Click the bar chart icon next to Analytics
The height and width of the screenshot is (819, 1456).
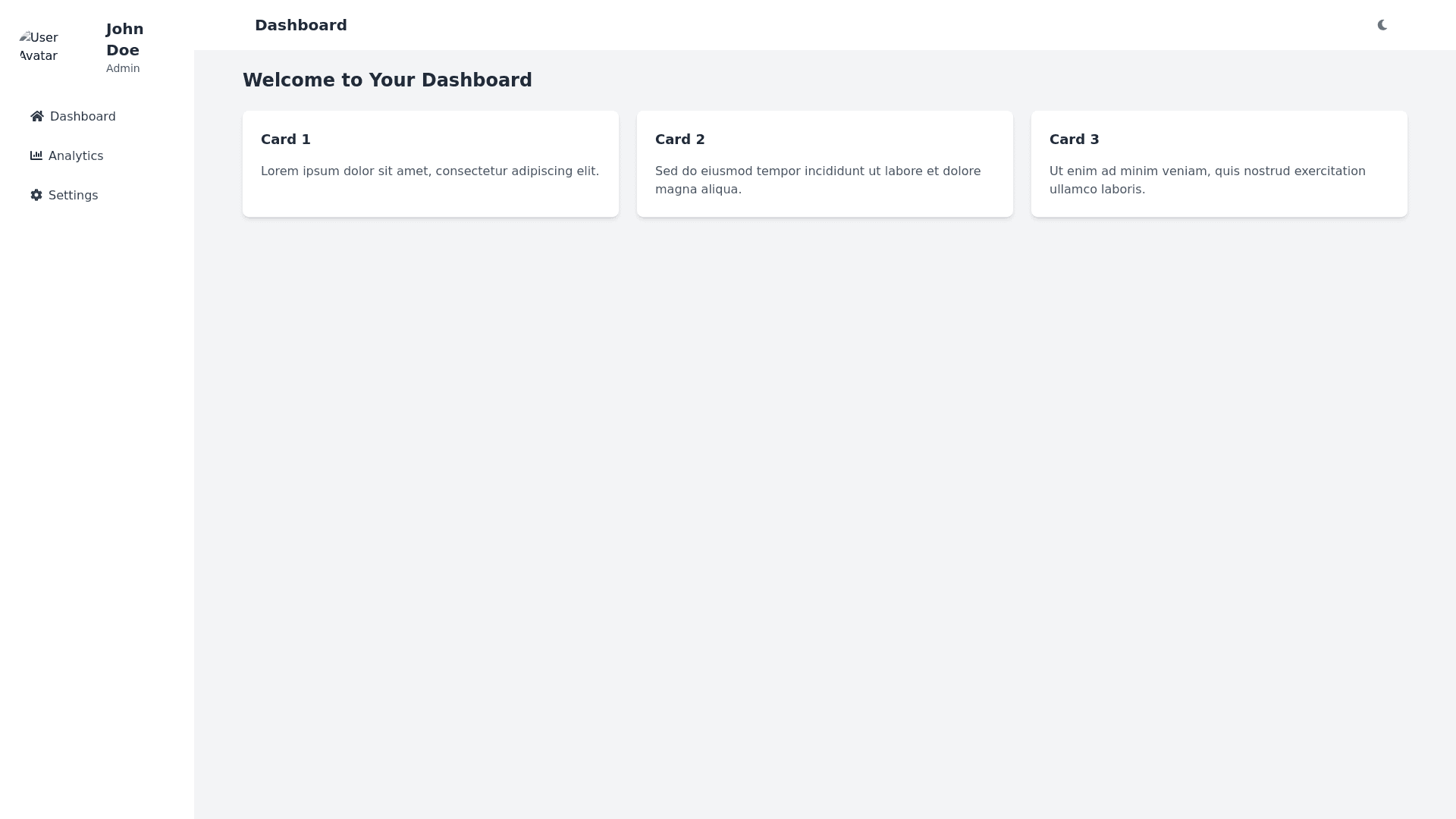pos(36,155)
